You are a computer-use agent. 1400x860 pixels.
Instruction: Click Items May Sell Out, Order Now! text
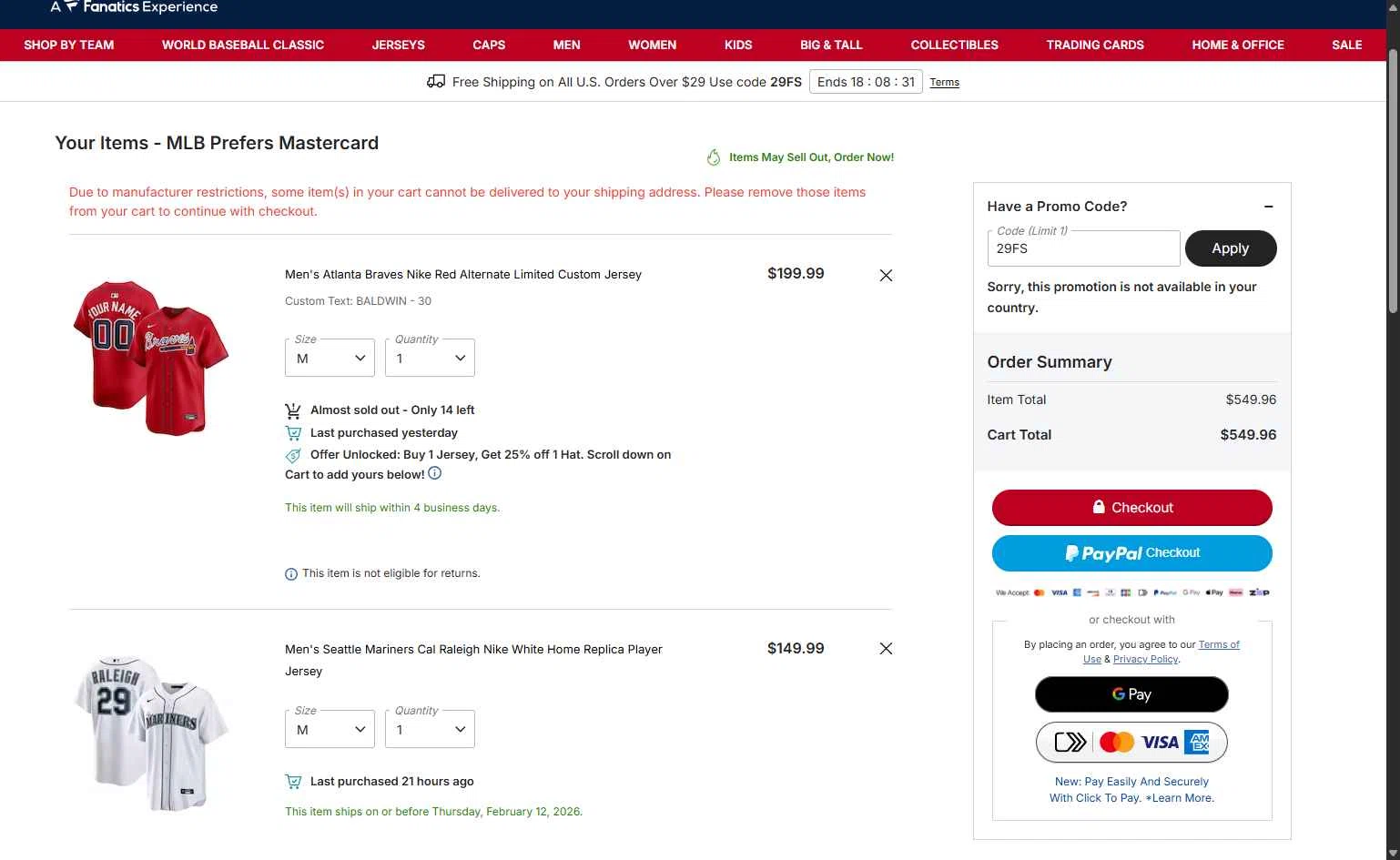pos(811,157)
